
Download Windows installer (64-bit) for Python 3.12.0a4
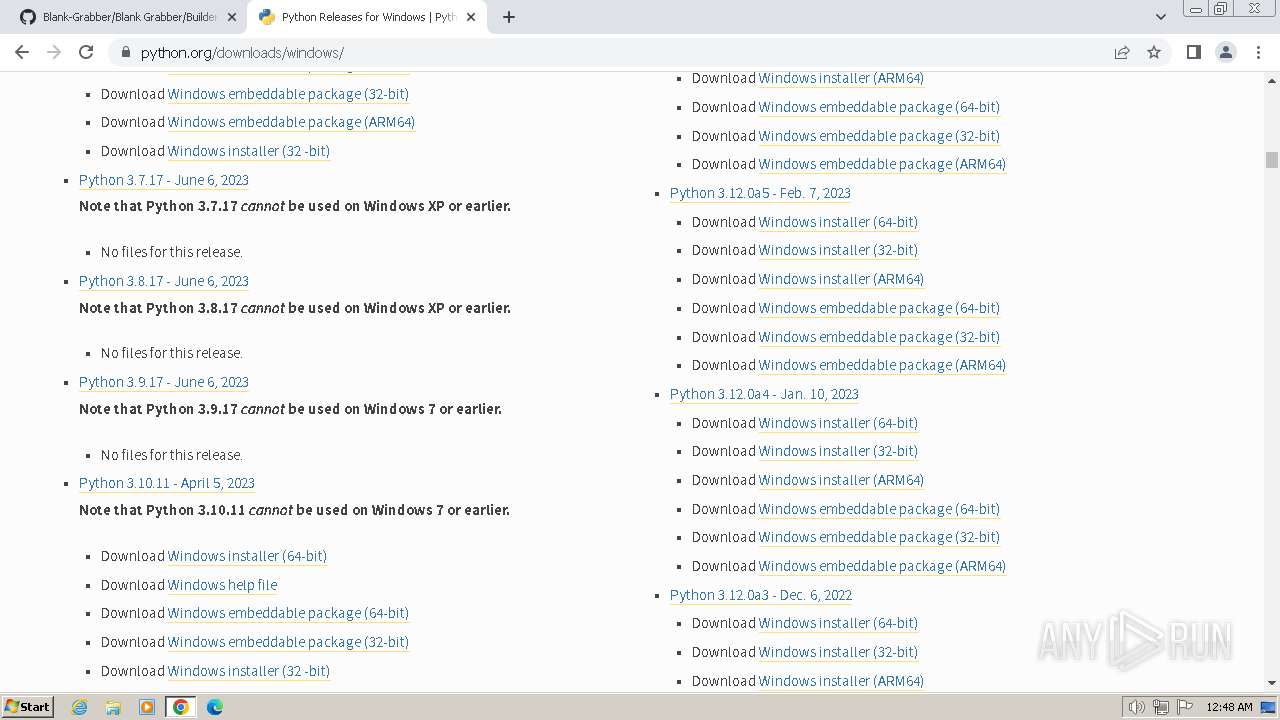[x=838, y=423]
